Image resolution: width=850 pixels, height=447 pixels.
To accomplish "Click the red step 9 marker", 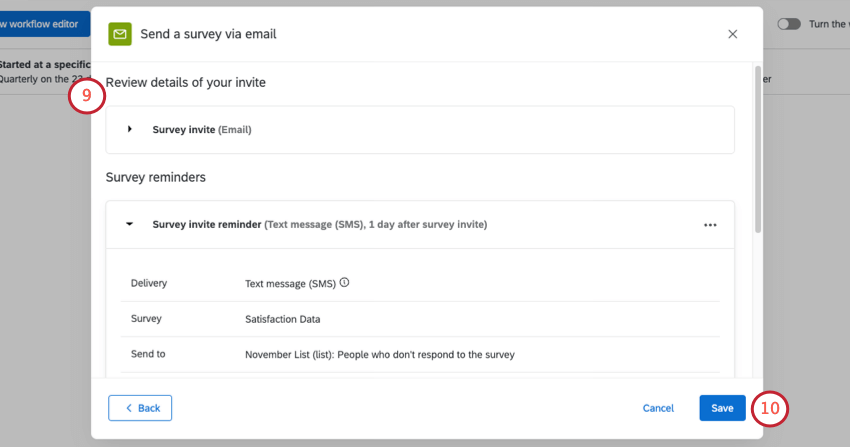I will [x=87, y=96].
